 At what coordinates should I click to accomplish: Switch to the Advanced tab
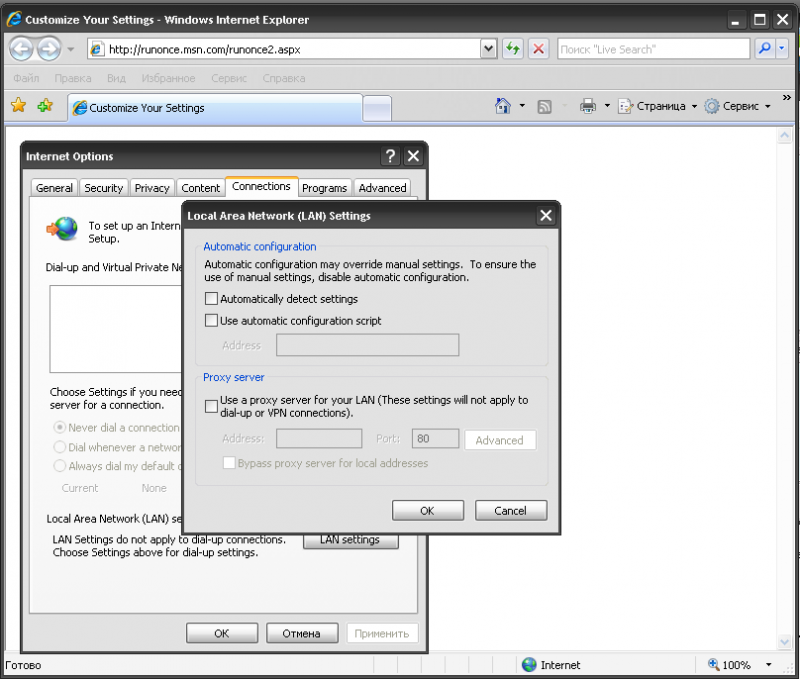pos(383,188)
